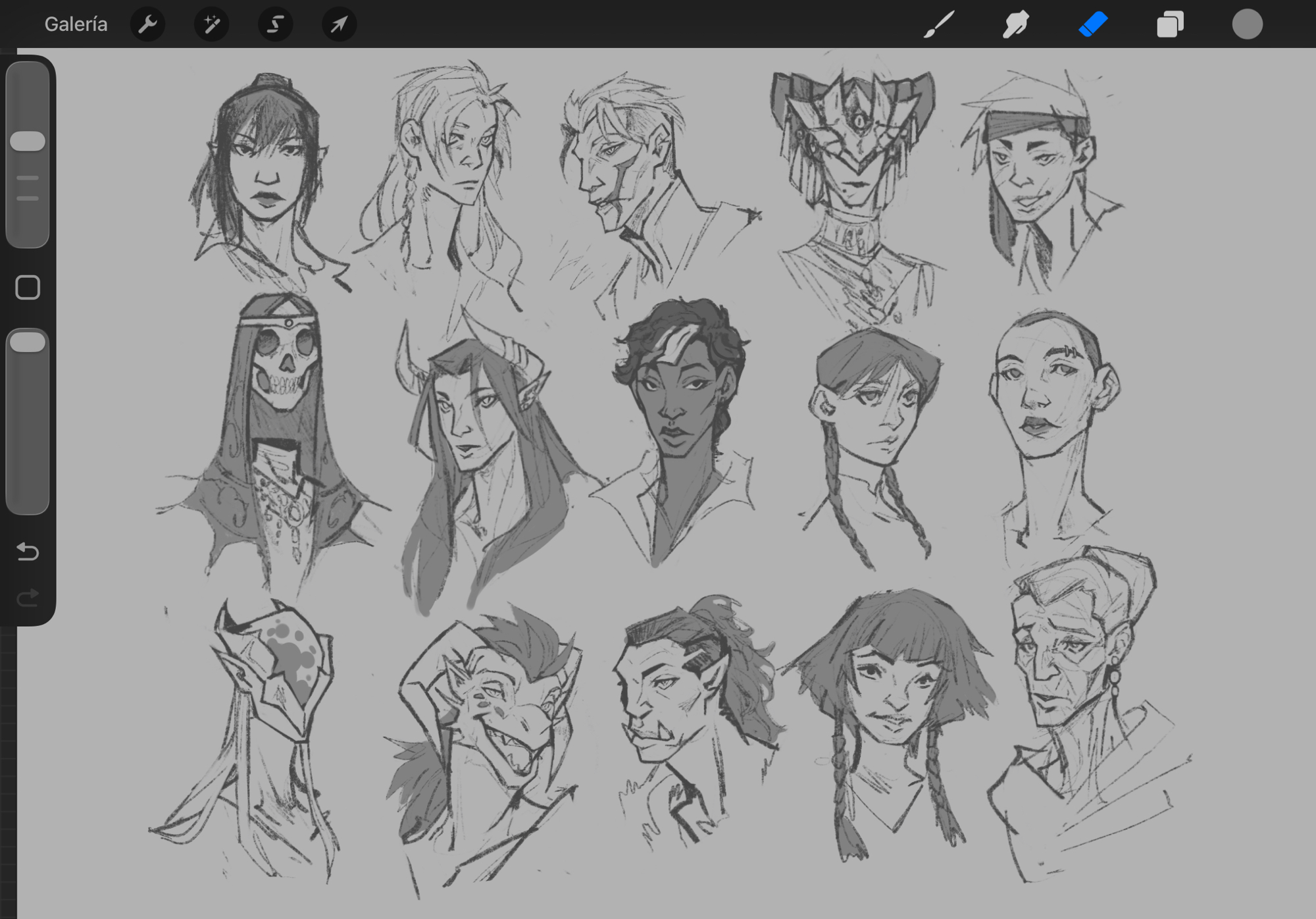Activate the Transform arrow tool
This screenshot has width=1316, height=919.
[x=339, y=24]
